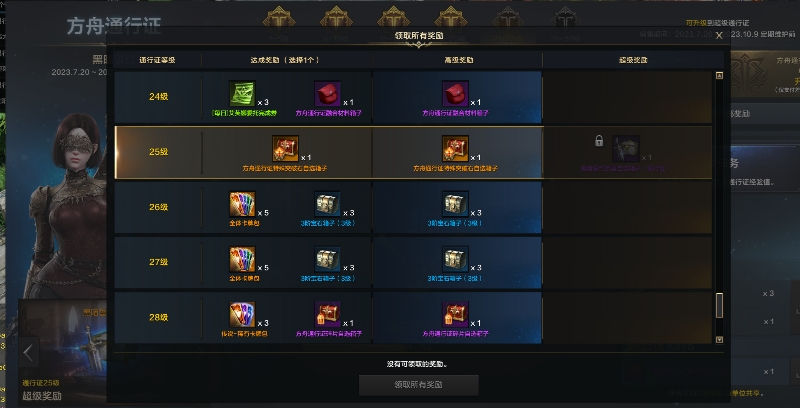
Task: Click the upgrade to super pass link
Action: click(x=717, y=23)
